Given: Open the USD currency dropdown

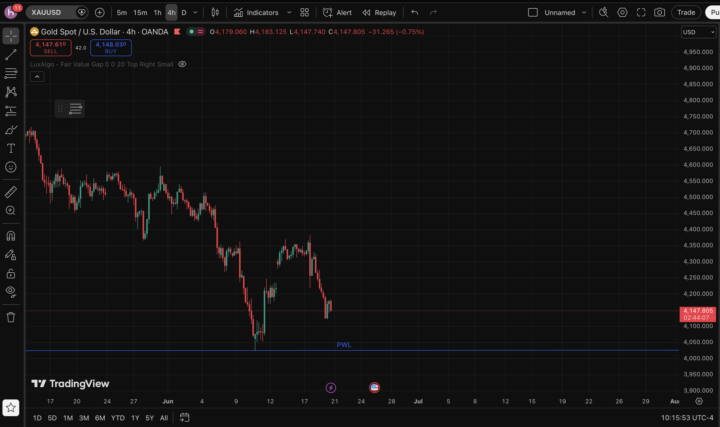Looking at the screenshot, I should 698,32.
